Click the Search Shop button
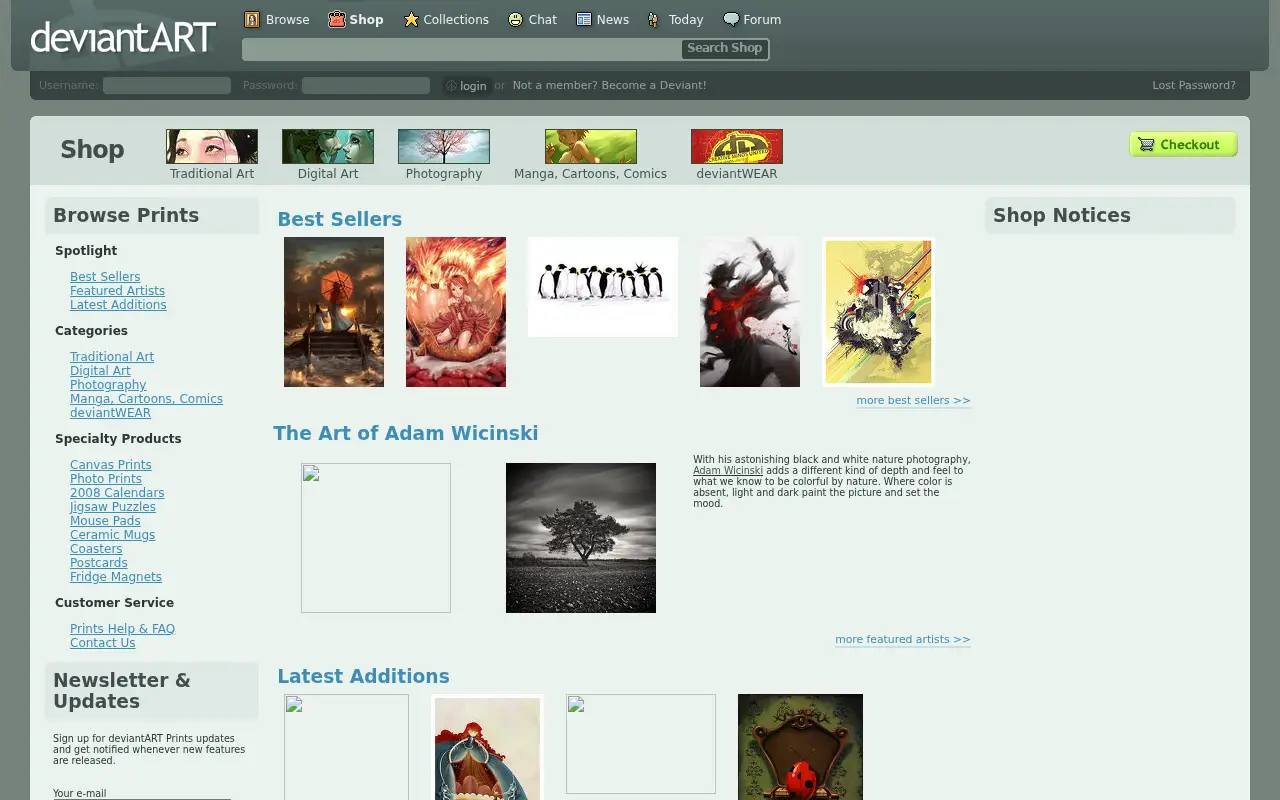The width and height of the screenshot is (1280, 800). coord(724,48)
